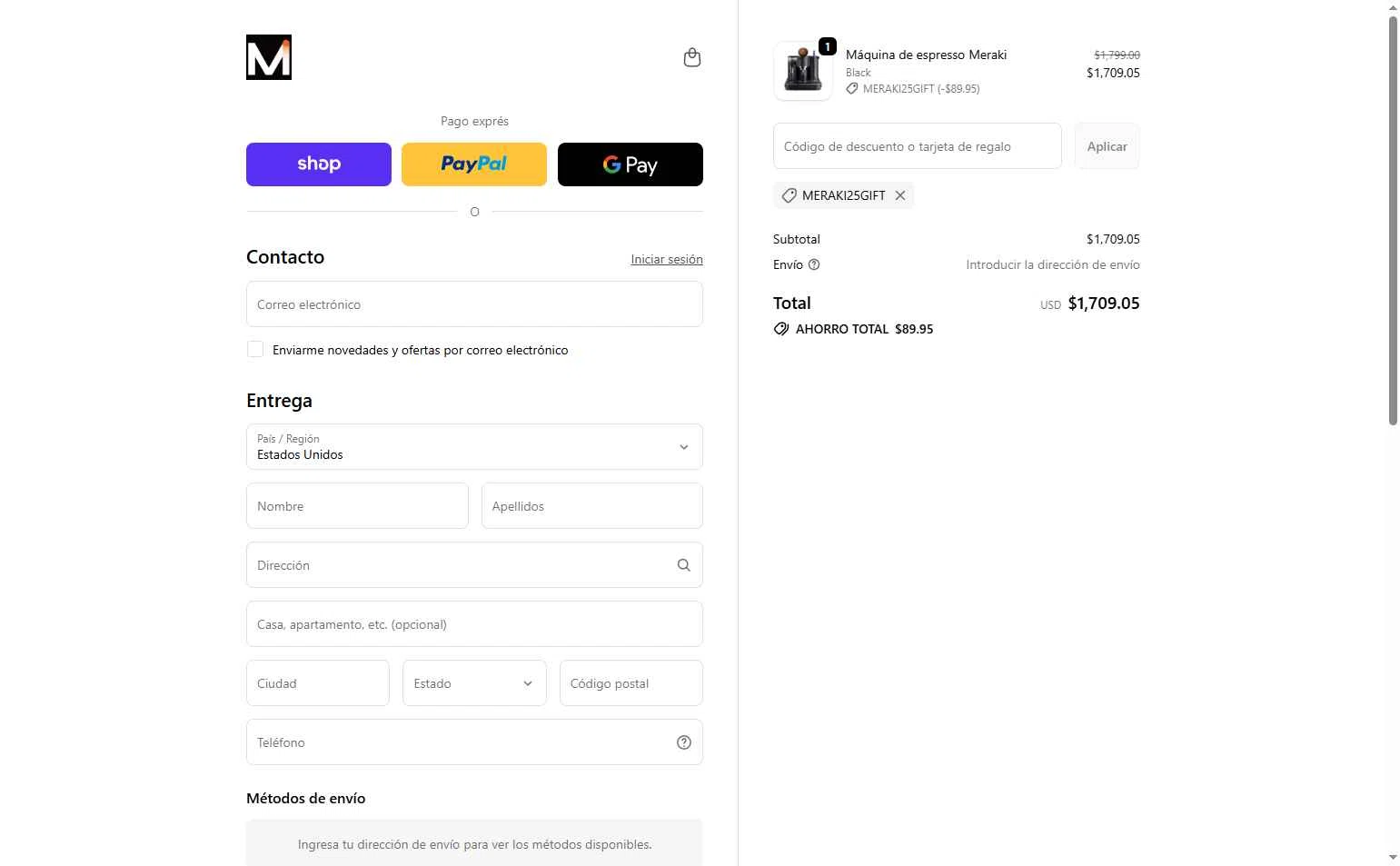Click the espresso machine product thumbnail
1400x866 pixels.
point(803,71)
